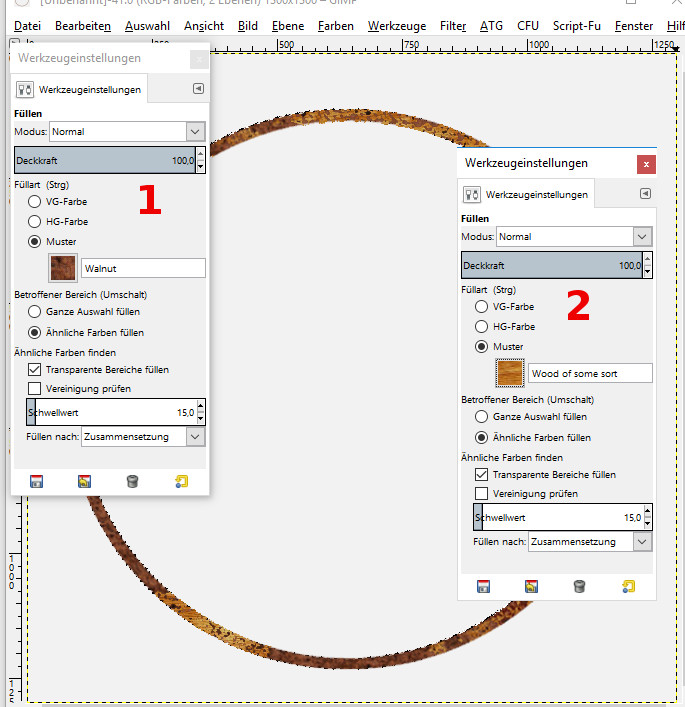This screenshot has height=707, width=685.
Task: Click Werkzeugeinstellungen tab icon in panel 2
Action: (x=472, y=194)
